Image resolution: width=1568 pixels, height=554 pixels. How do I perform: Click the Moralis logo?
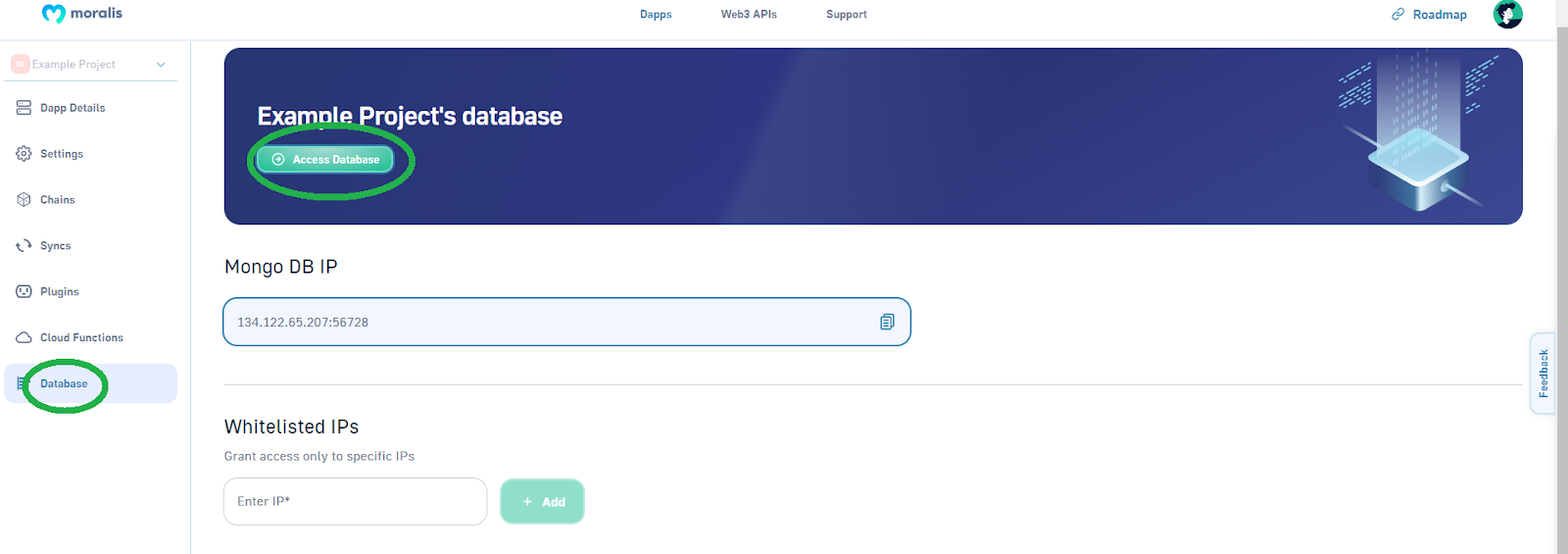(82, 14)
